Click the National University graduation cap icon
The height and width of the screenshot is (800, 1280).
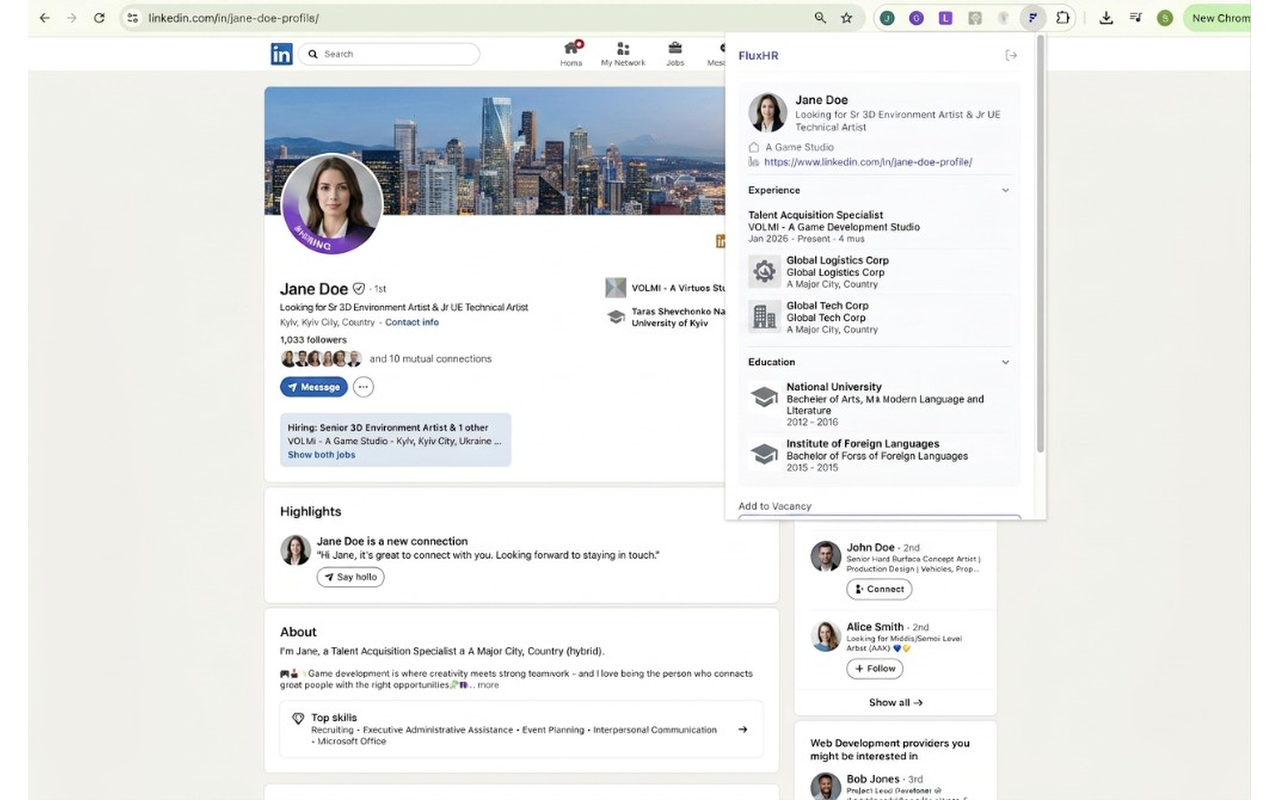765,398
